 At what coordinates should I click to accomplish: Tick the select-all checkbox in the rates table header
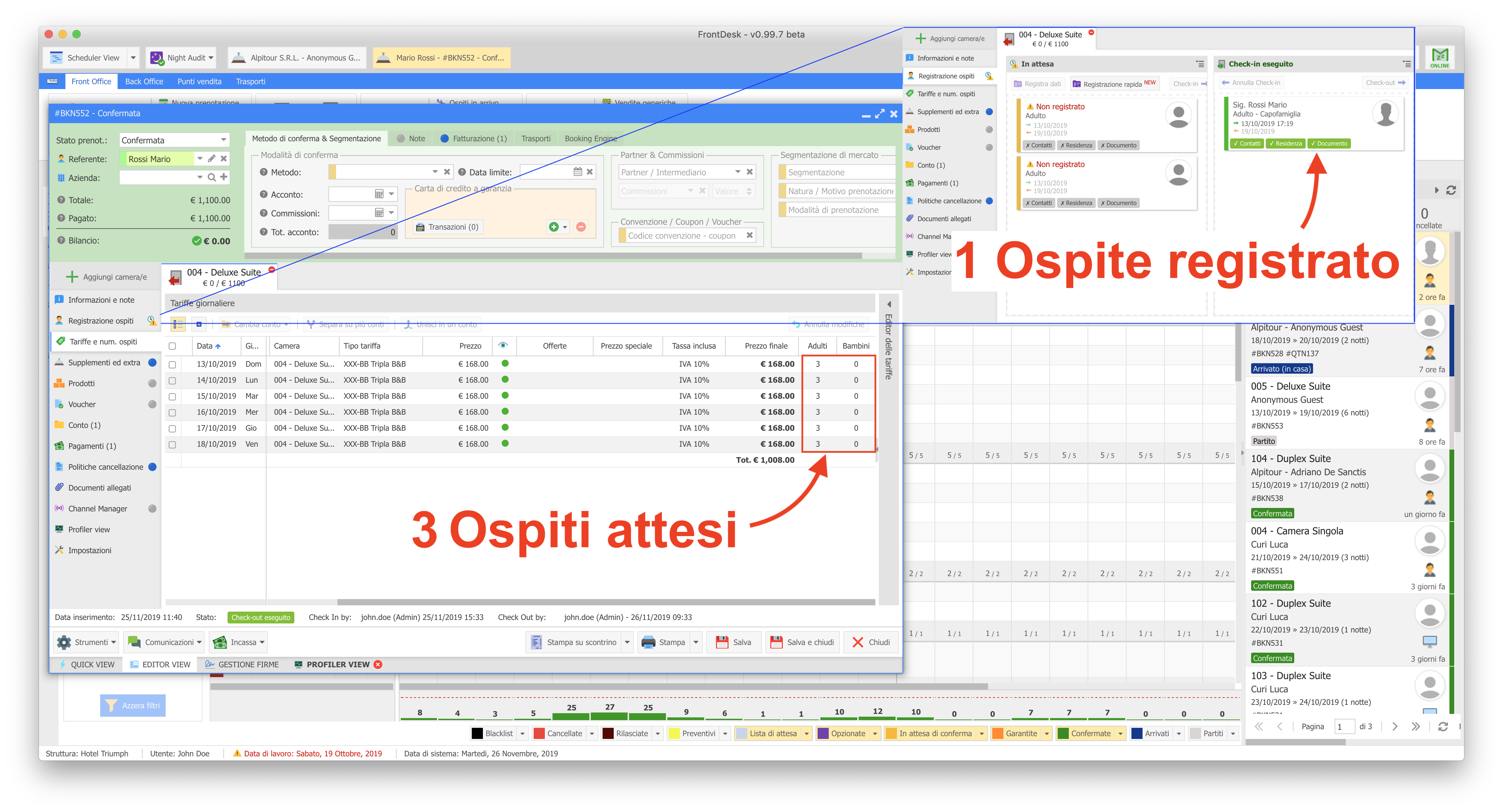pos(172,346)
